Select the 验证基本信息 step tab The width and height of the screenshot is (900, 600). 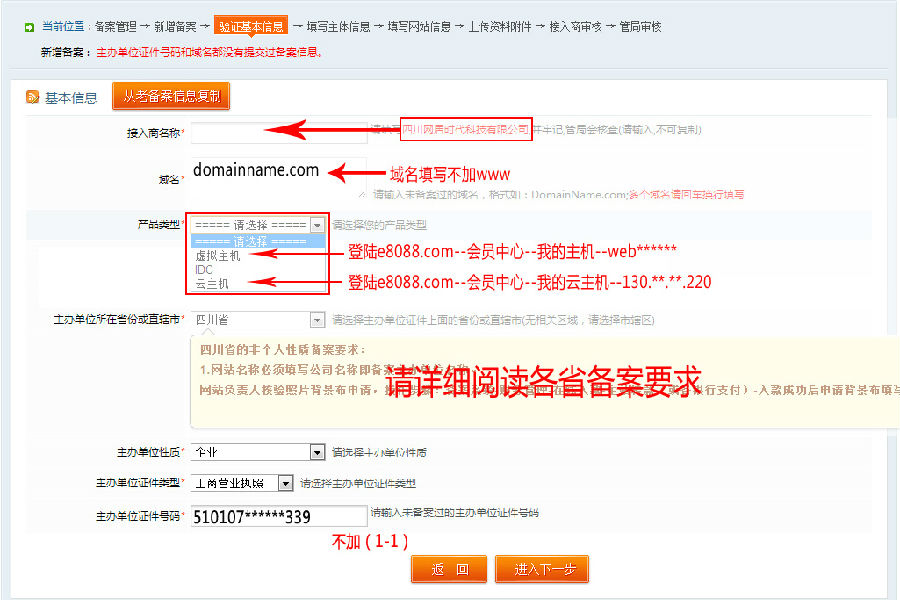pos(251,27)
